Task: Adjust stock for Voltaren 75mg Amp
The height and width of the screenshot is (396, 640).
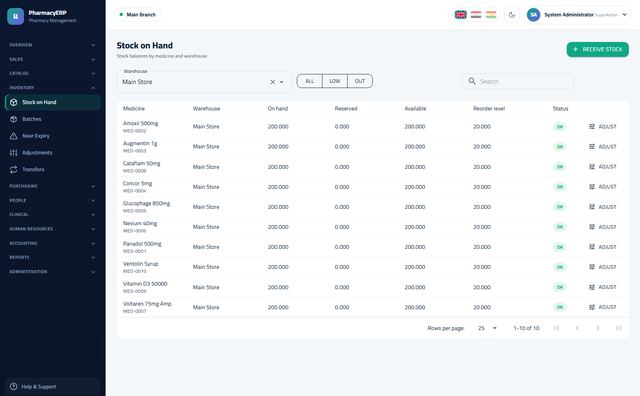Action: coord(602,307)
